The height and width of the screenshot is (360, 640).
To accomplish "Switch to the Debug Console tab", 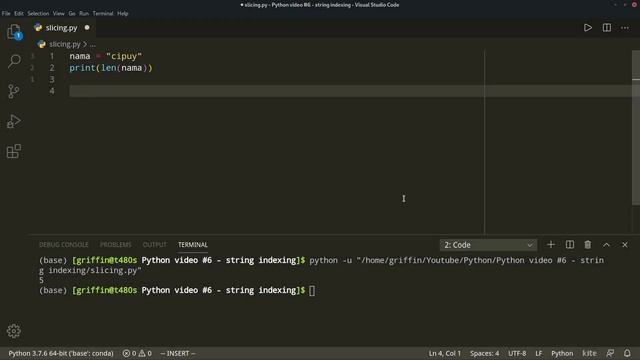I will click(63, 244).
